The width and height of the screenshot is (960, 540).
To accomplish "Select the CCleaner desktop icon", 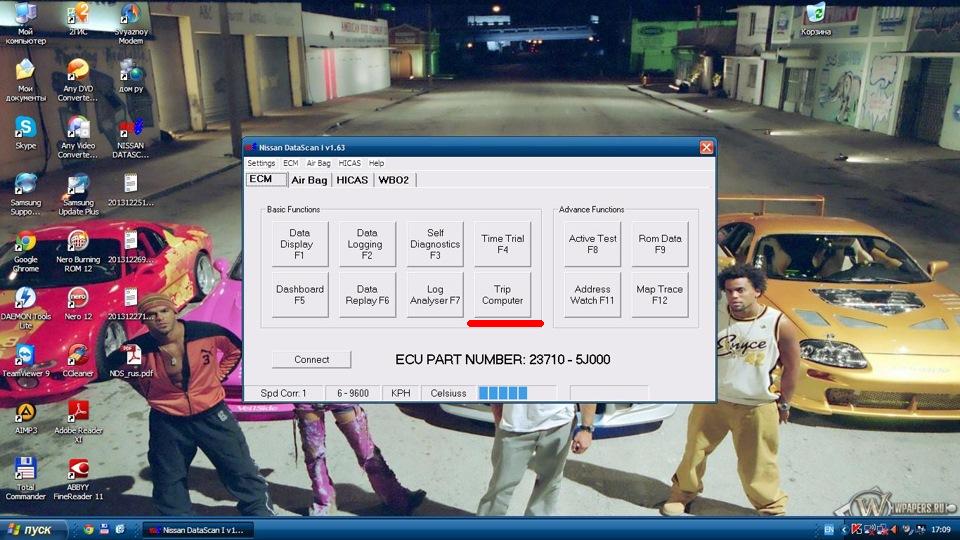I will click(78, 361).
